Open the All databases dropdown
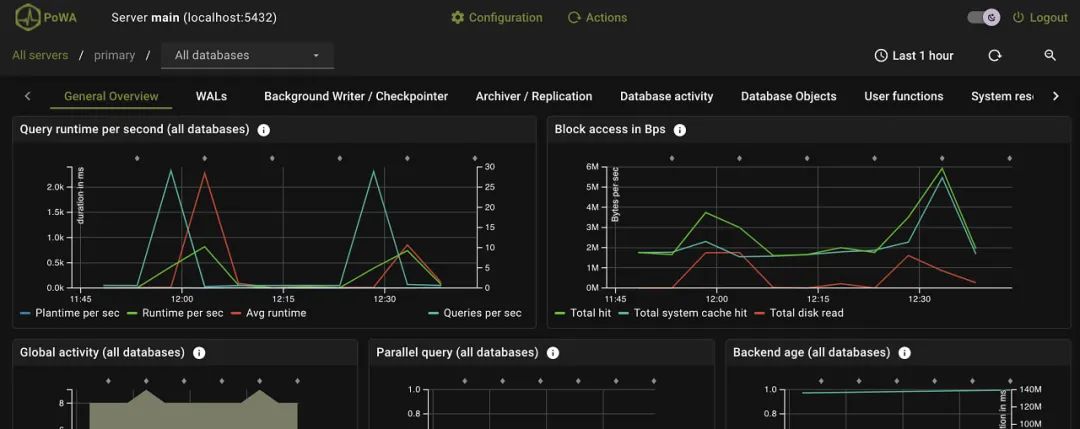The width and height of the screenshot is (1080, 429). tap(247, 55)
